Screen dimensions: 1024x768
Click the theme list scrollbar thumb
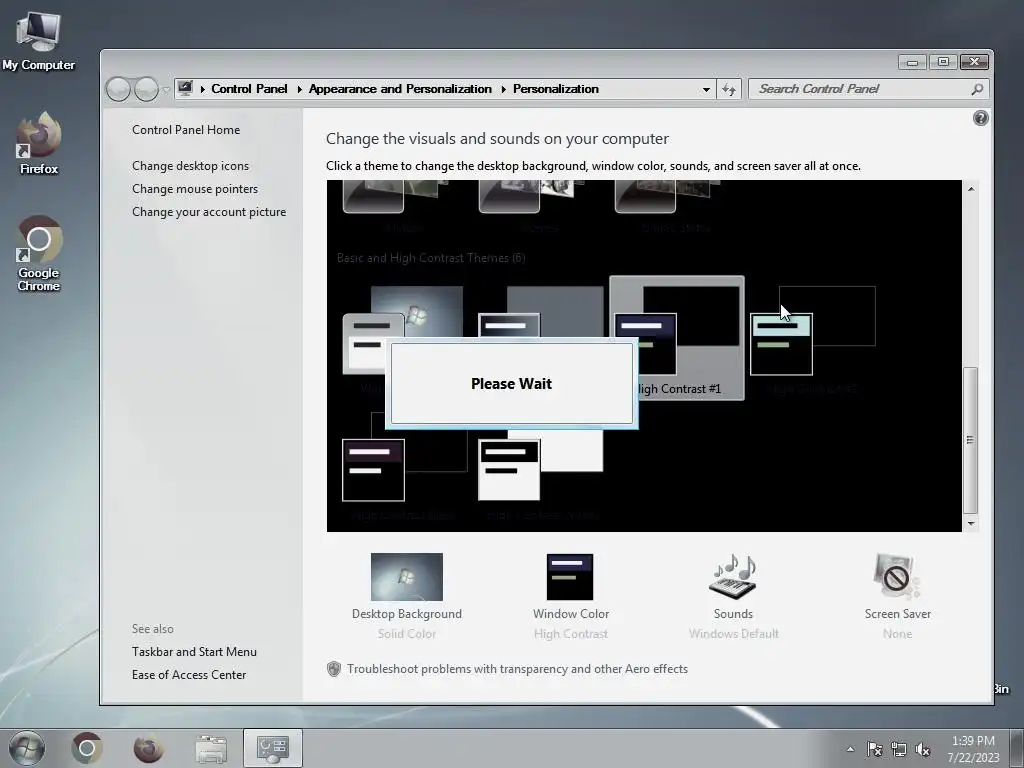pos(970,440)
